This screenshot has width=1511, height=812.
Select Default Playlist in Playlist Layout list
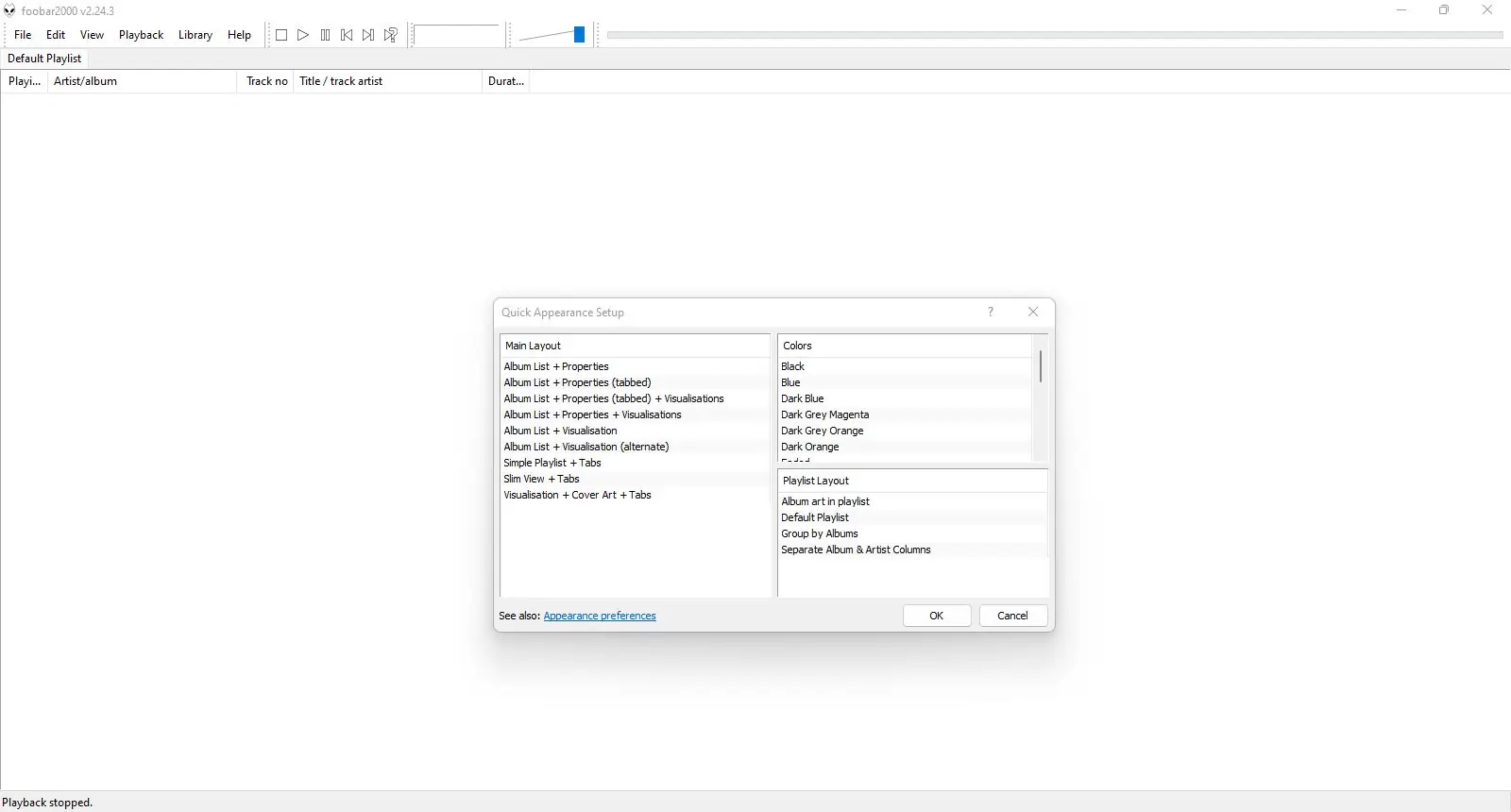(x=912, y=517)
